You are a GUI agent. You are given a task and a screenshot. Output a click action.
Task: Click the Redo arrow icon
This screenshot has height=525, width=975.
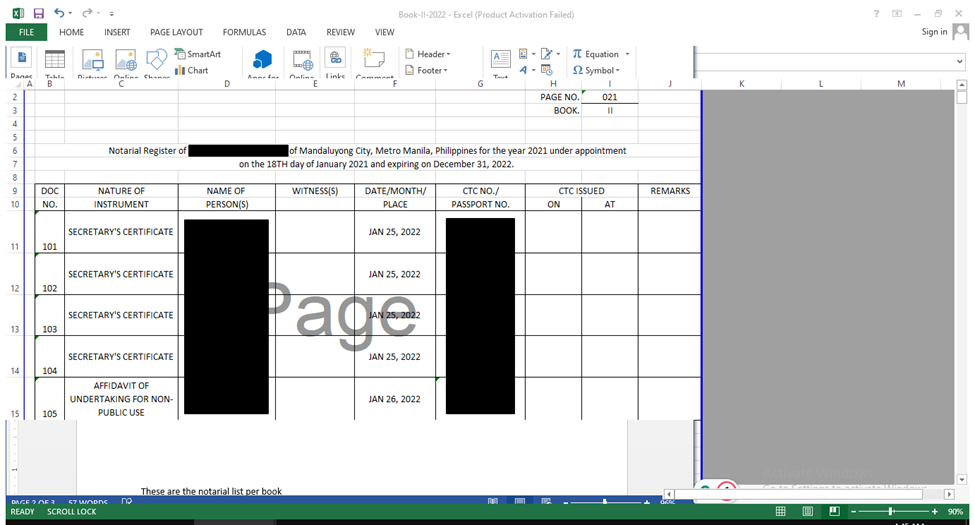88,13
